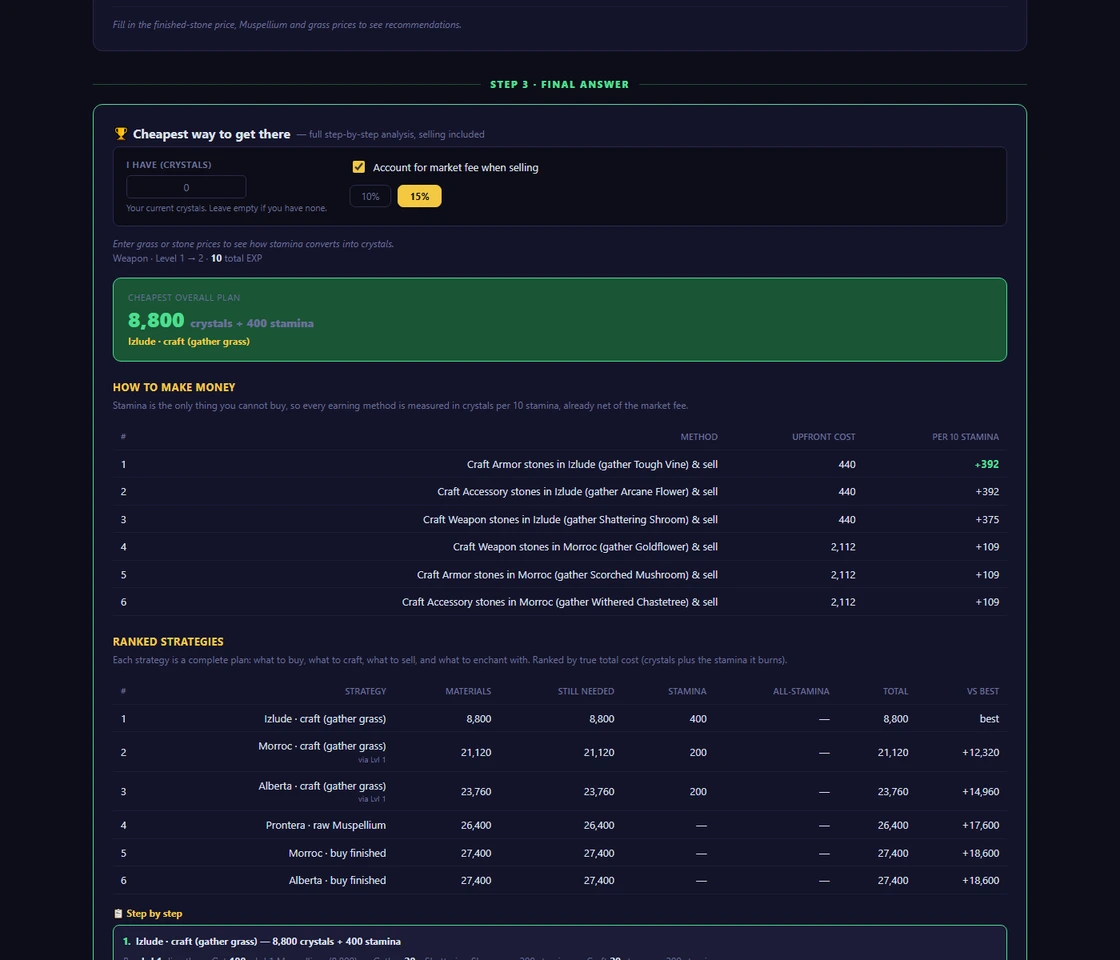Uncheck Account for market fee when selling
The image size is (1120, 960).
pyautogui.click(x=359, y=167)
